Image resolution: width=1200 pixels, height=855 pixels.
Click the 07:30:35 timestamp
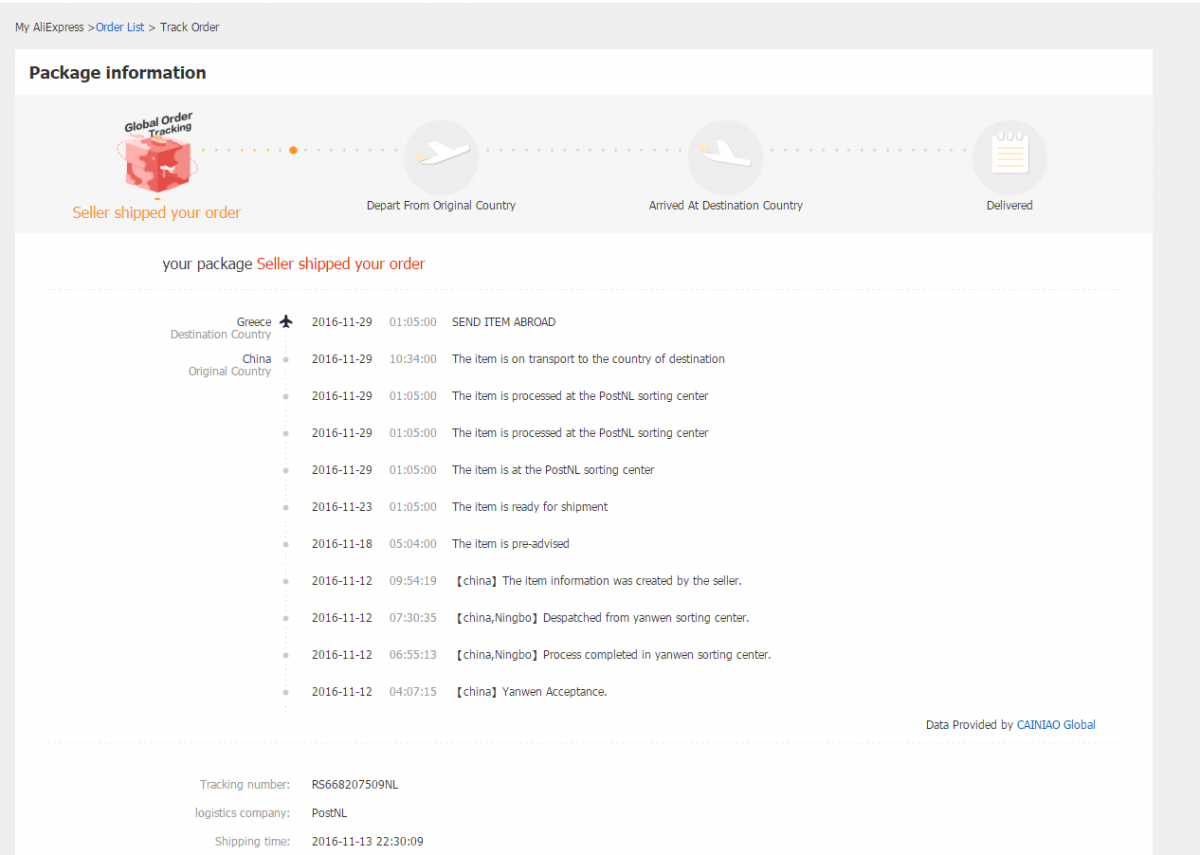(x=413, y=618)
